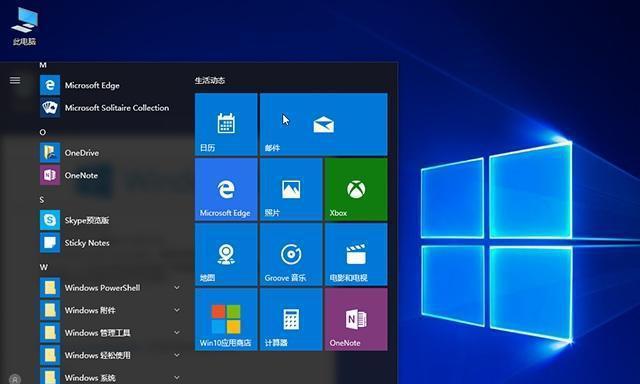The image size is (640, 384).
Task: Click the Microsoft Edge icon in app list
Action: pyautogui.click(x=50, y=85)
